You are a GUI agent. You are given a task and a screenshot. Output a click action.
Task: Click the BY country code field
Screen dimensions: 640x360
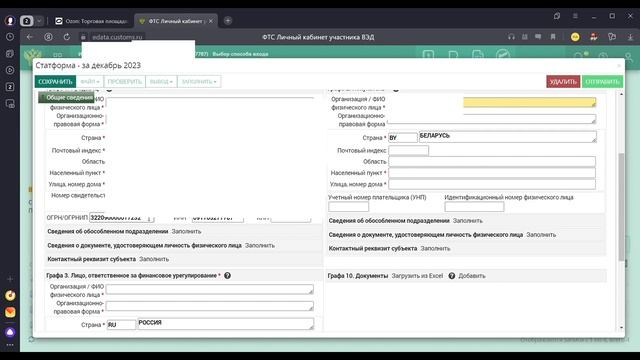pos(402,138)
